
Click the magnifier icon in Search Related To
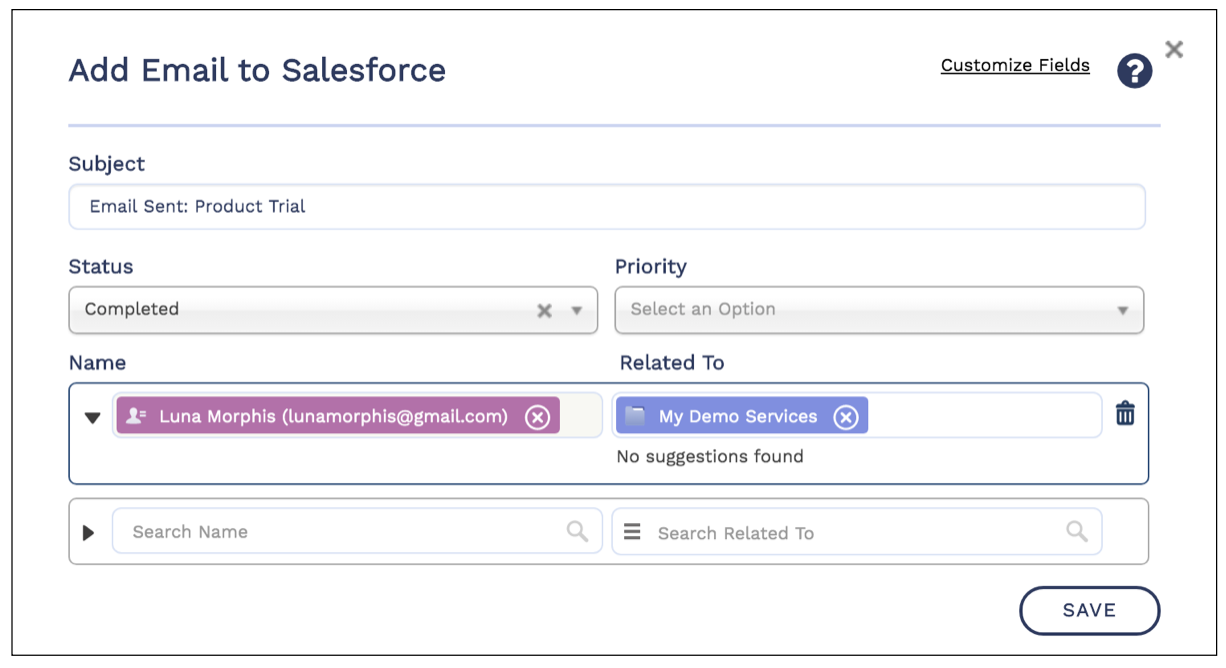point(1076,531)
